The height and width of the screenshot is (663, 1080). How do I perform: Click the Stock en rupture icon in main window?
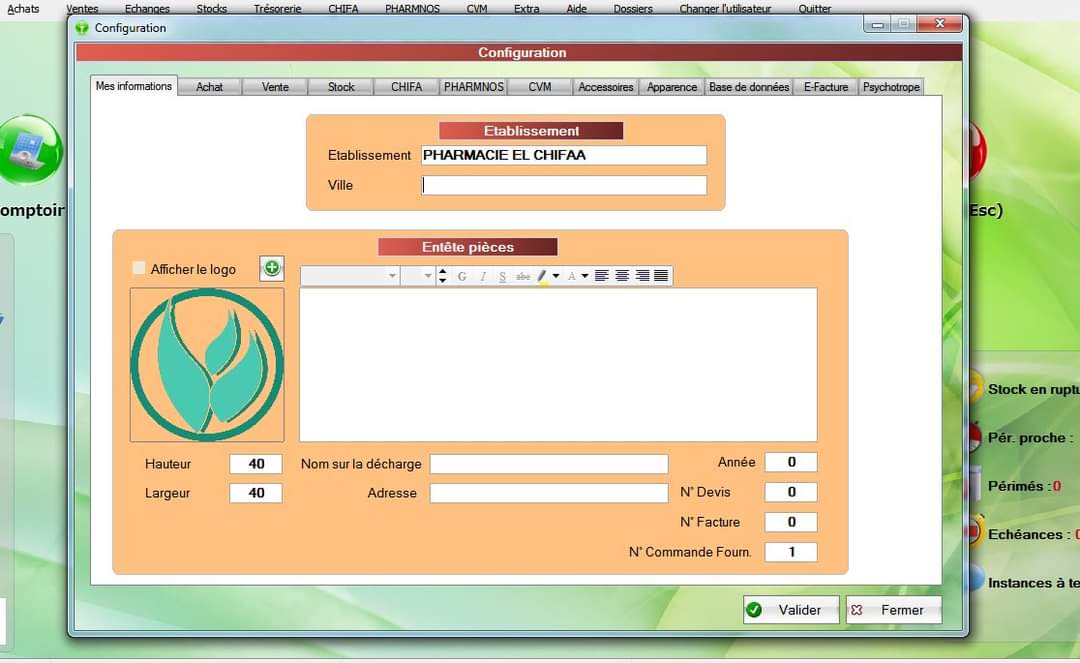pyautogui.click(x=975, y=389)
